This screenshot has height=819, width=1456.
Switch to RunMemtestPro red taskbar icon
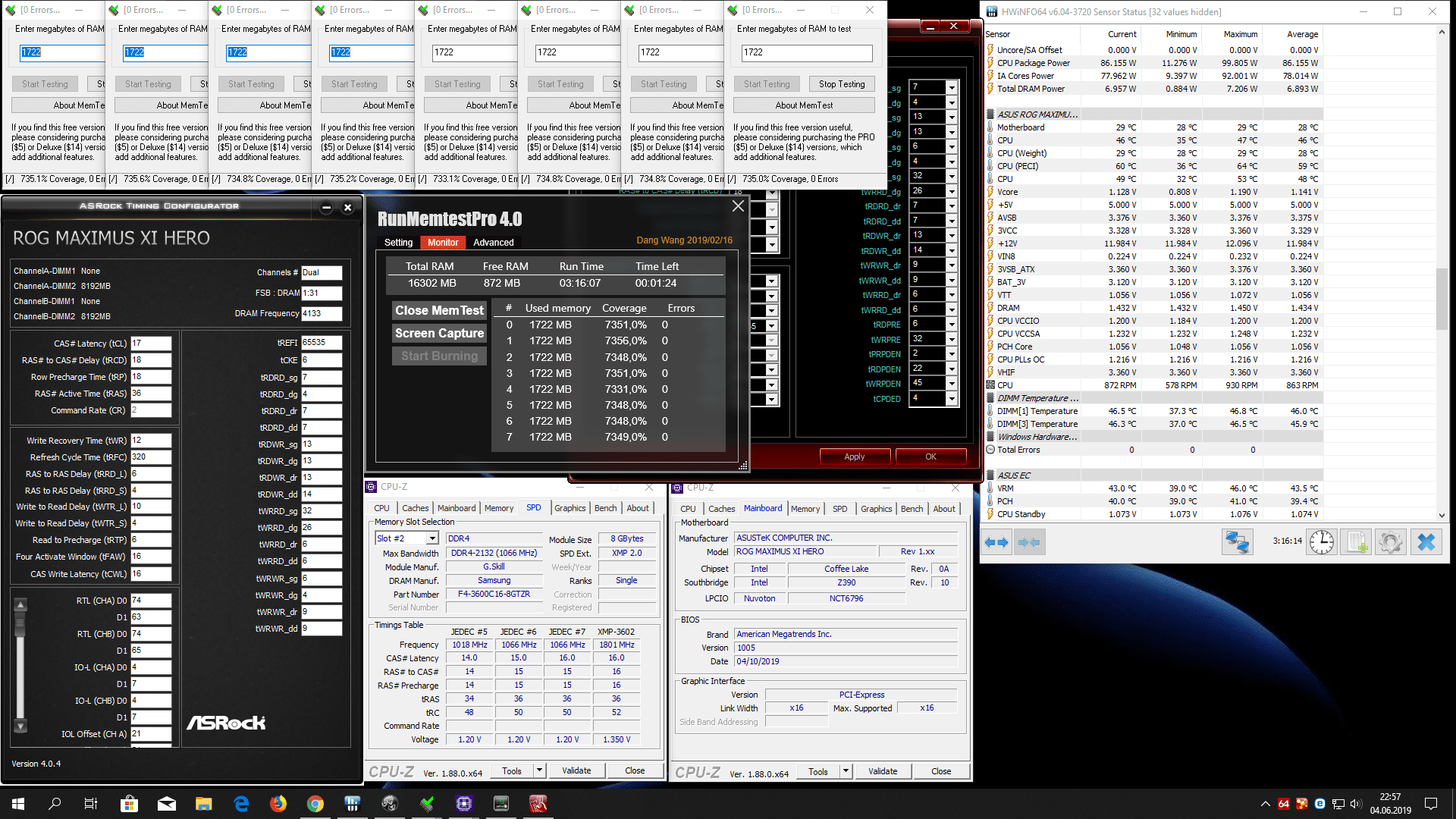(x=538, y=804)
